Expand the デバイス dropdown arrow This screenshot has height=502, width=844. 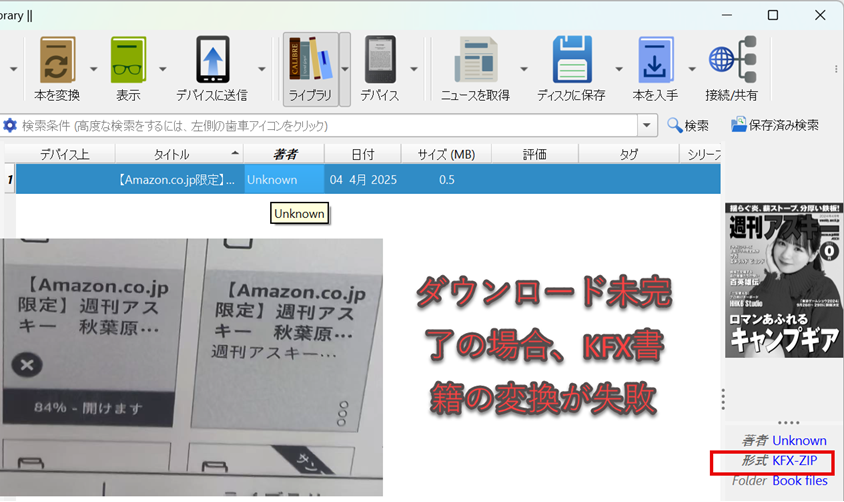click(414, 69)
